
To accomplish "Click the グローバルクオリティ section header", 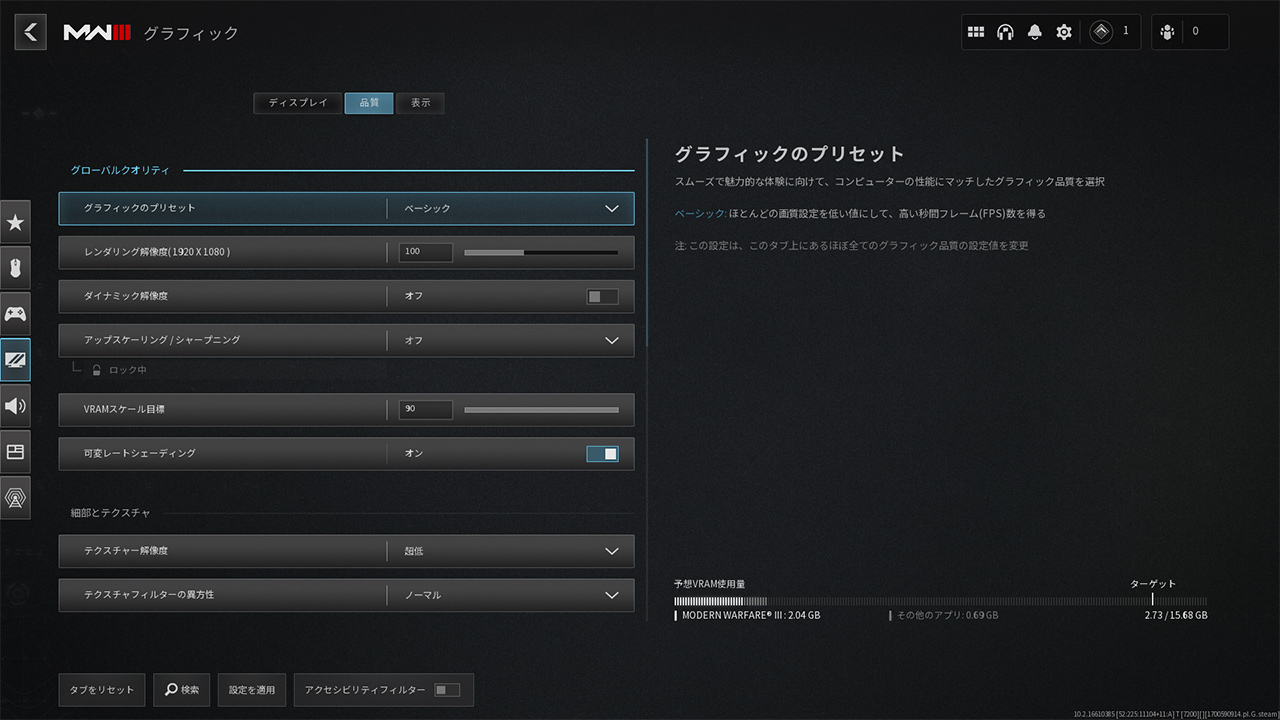I will (120, 171).
